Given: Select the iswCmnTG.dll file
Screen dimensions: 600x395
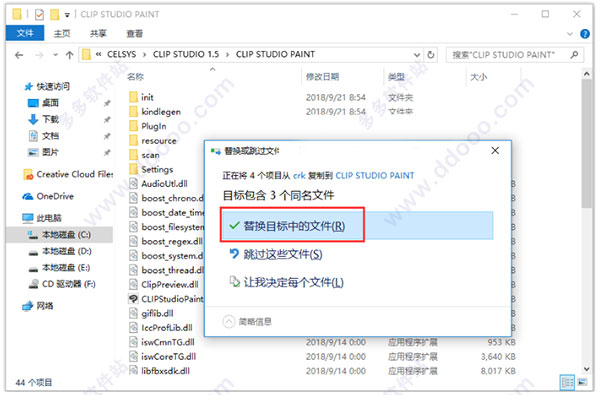Looking at the screenshot, I should (x=162, y=342).
